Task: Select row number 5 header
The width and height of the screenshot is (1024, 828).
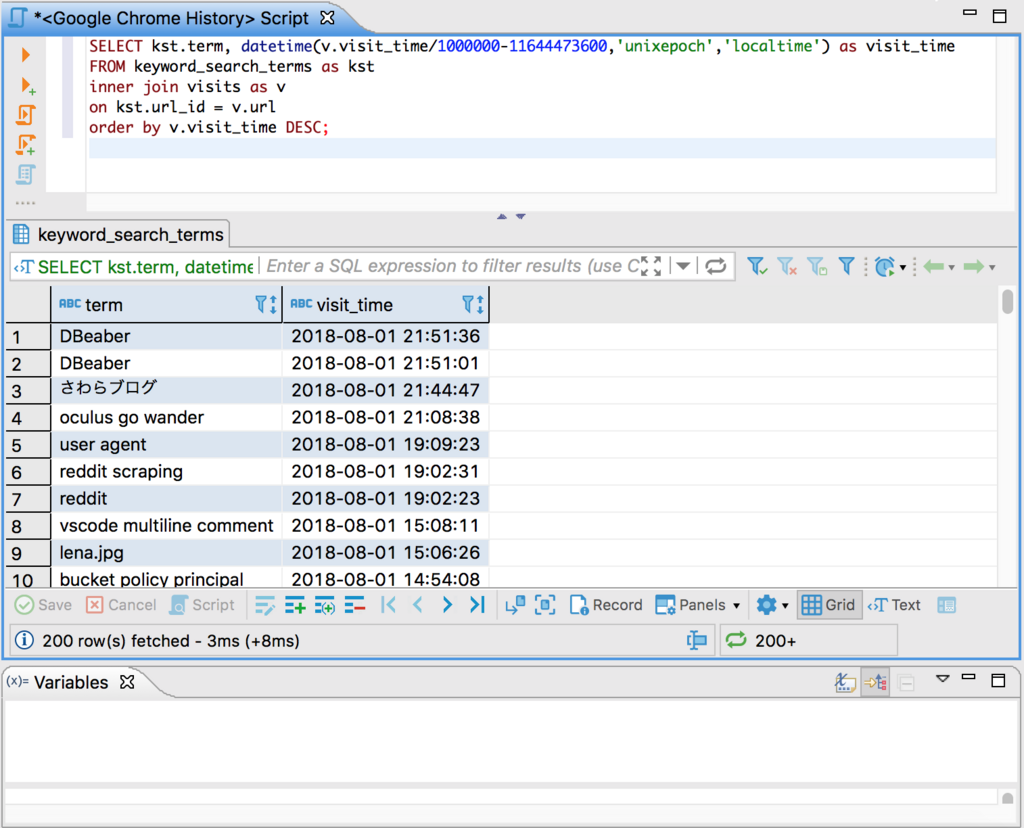Action: [x=28, y=445]
